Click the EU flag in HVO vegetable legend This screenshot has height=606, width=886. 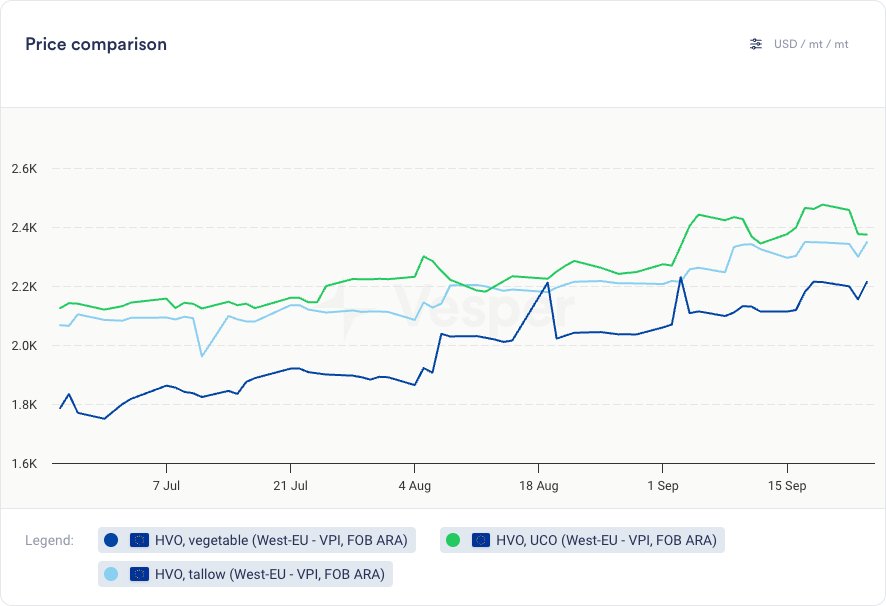140,540
